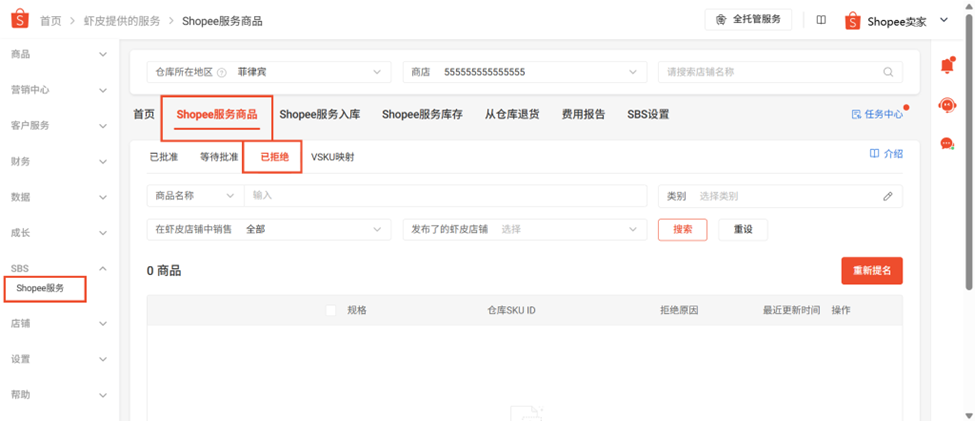
Task: Open the customer support headset icon
Action: click(947, 105)
